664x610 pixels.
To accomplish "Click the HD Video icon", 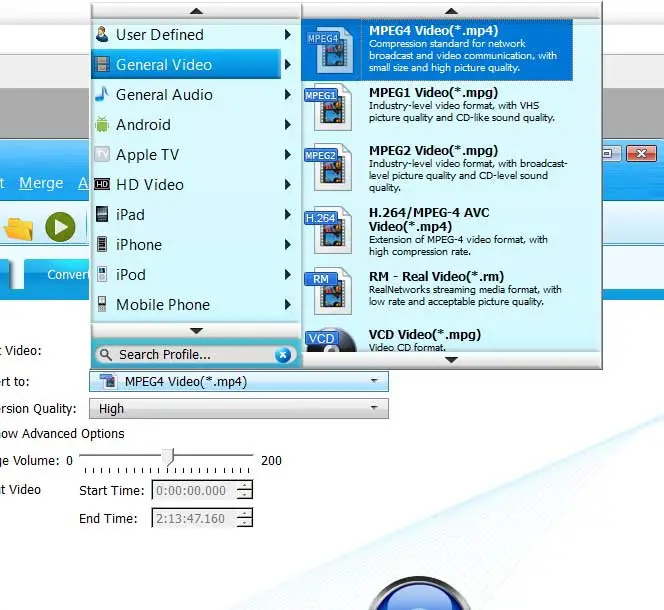I will coord(102,184).
